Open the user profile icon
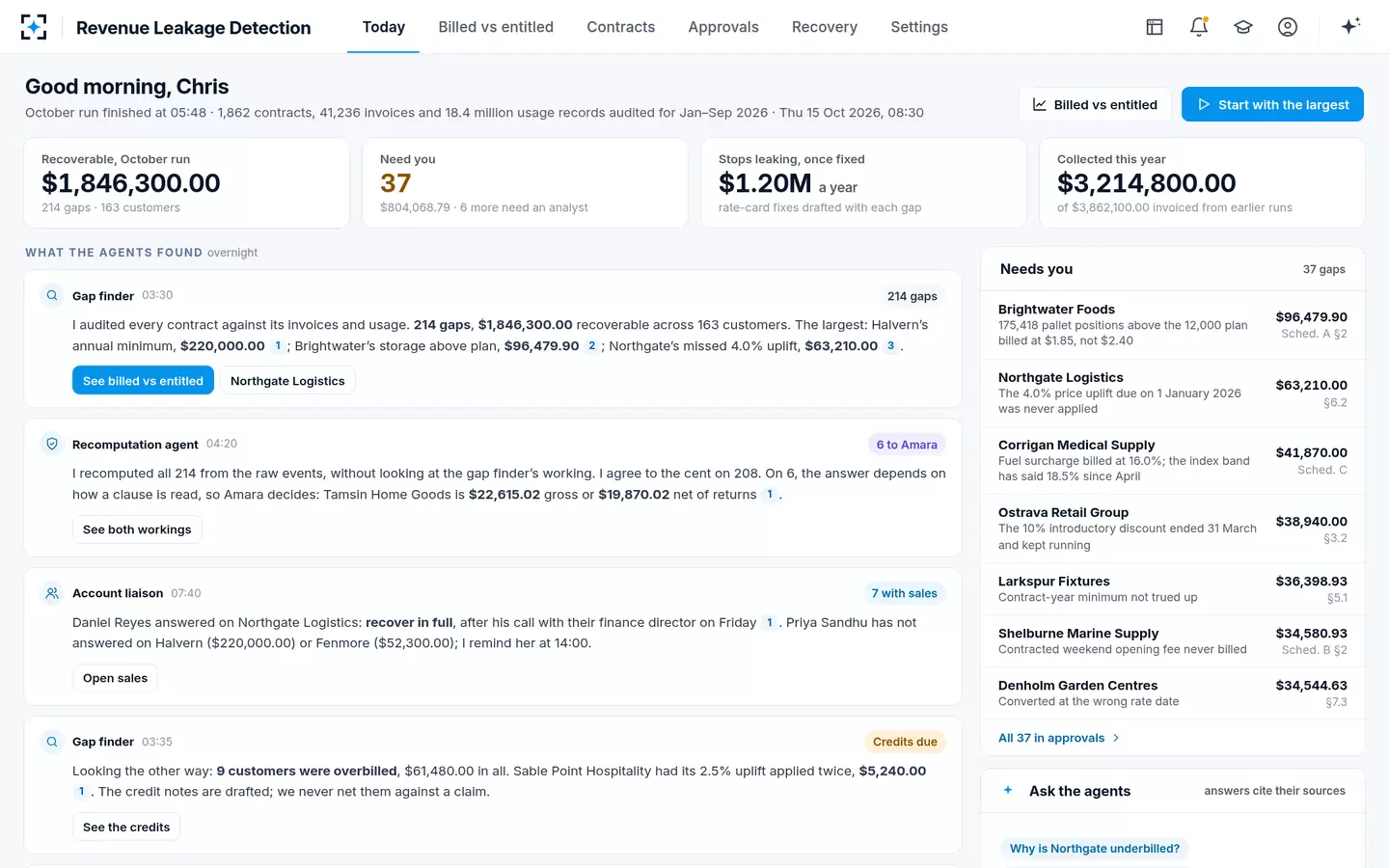This screenshot has width=1389, height=868. point(1288,27)
